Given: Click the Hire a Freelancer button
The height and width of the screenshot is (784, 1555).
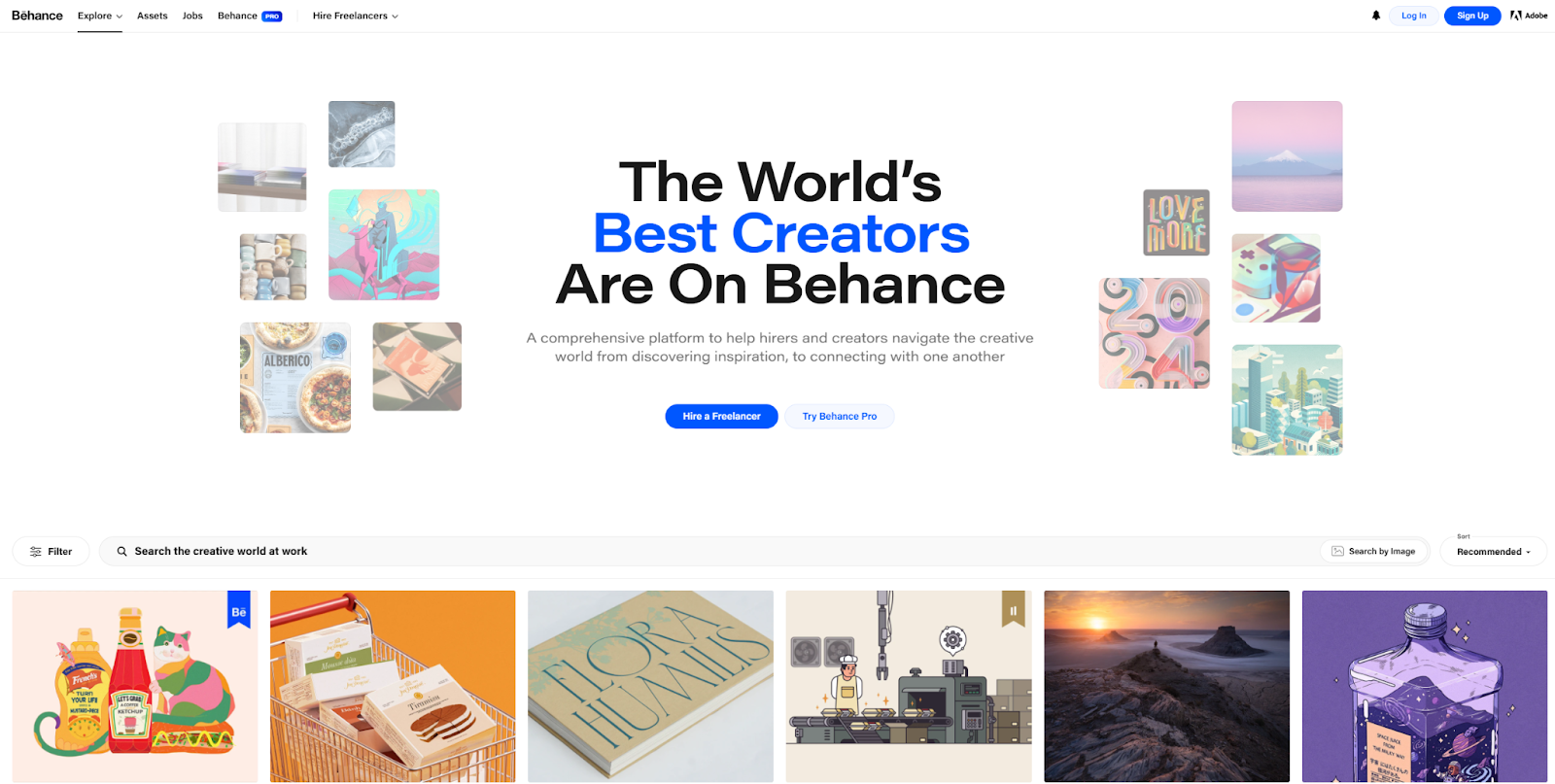Looking at the screenshot, I should coord(721,417).
